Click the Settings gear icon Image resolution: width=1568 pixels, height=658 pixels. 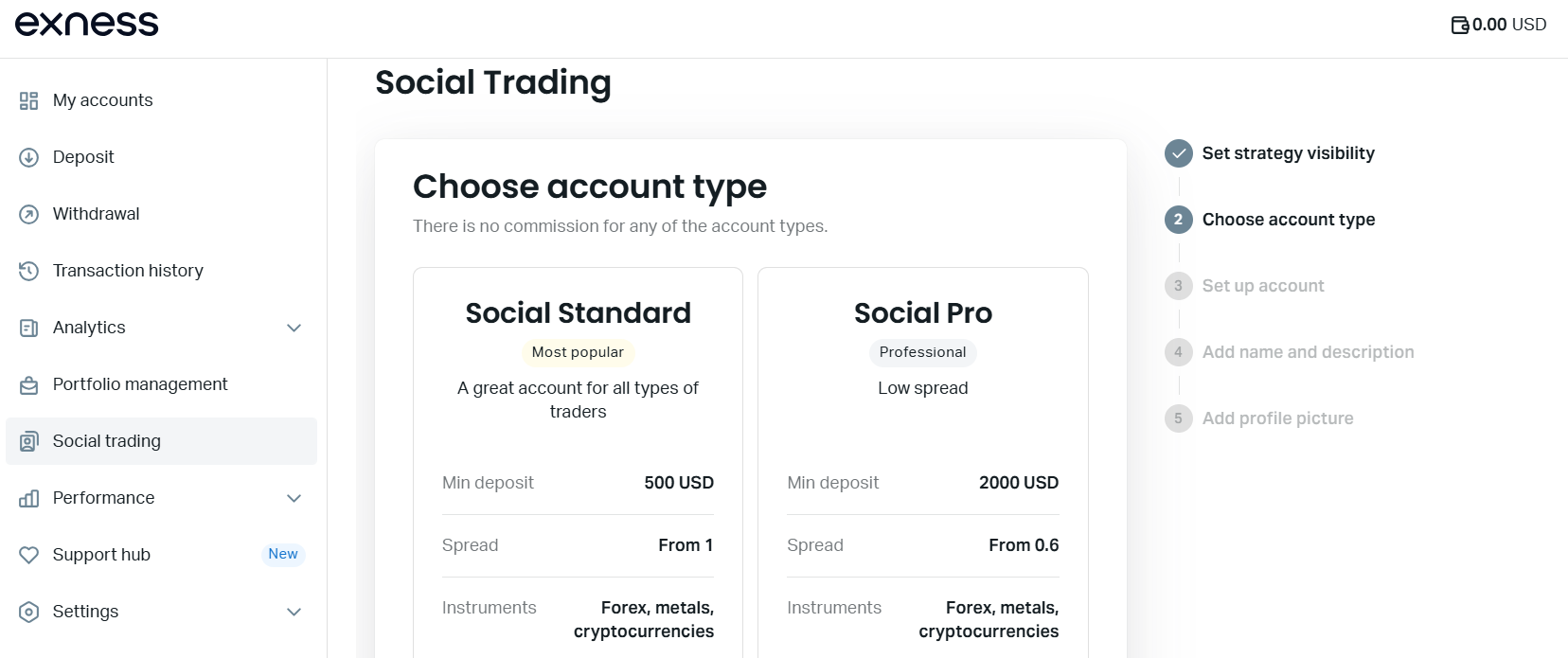pyautogui.click(x=29, y=612)
